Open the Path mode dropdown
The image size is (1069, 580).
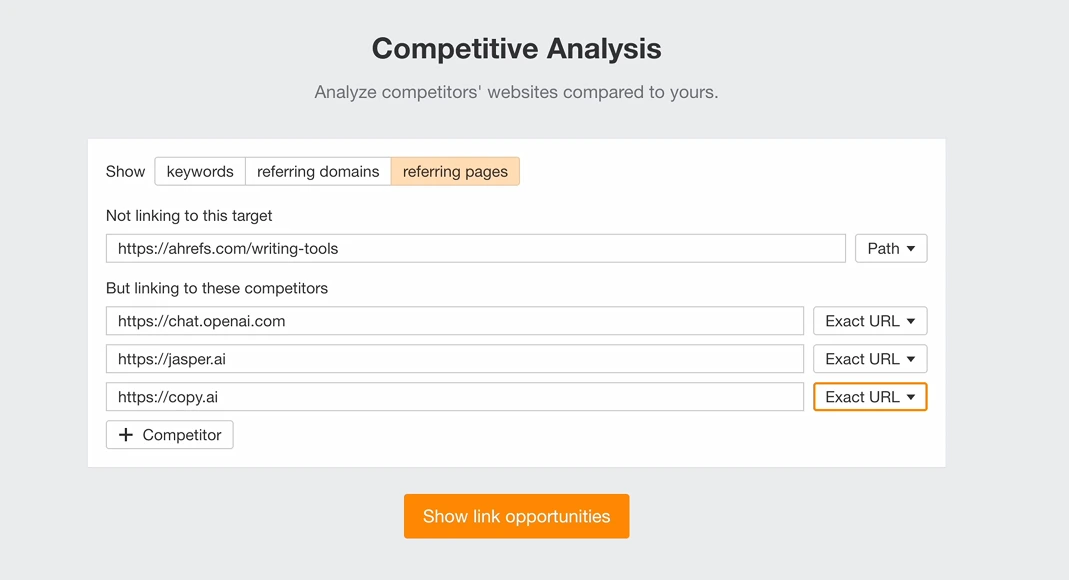click(890, 249)
